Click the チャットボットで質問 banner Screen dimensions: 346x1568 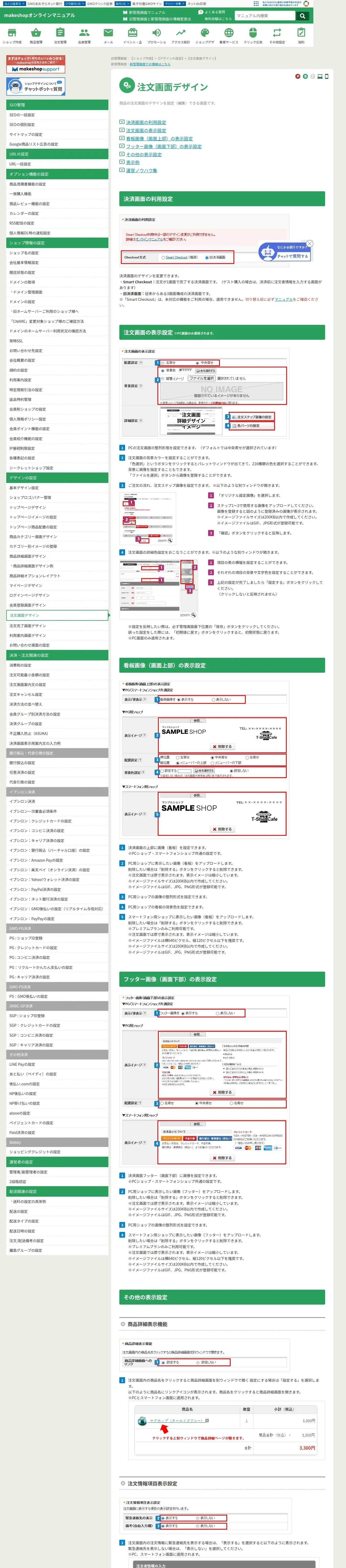(35, 87)
